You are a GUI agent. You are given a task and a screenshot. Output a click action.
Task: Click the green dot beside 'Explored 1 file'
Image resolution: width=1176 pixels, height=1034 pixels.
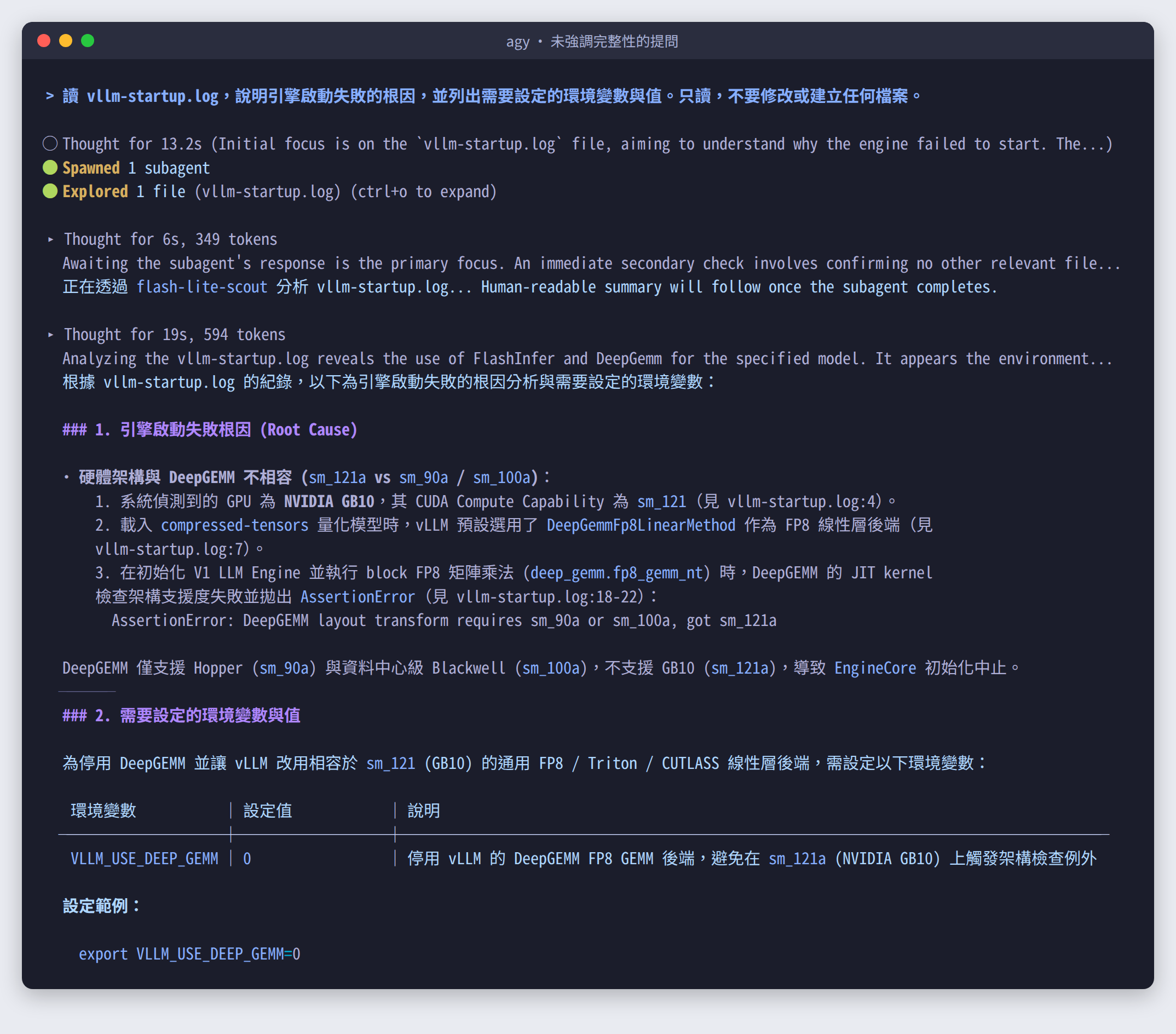click(50, 191)
